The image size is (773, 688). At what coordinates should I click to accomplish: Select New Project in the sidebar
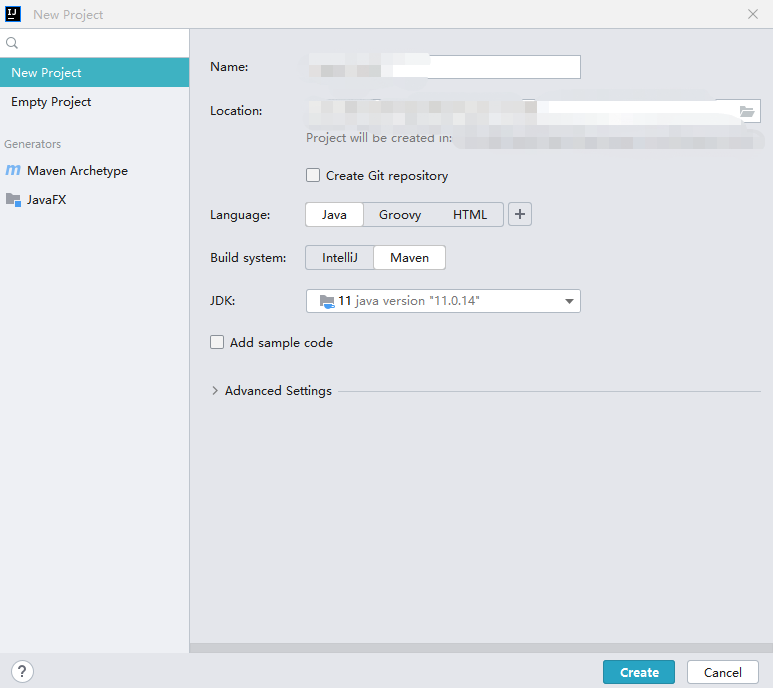coord(94,72)
